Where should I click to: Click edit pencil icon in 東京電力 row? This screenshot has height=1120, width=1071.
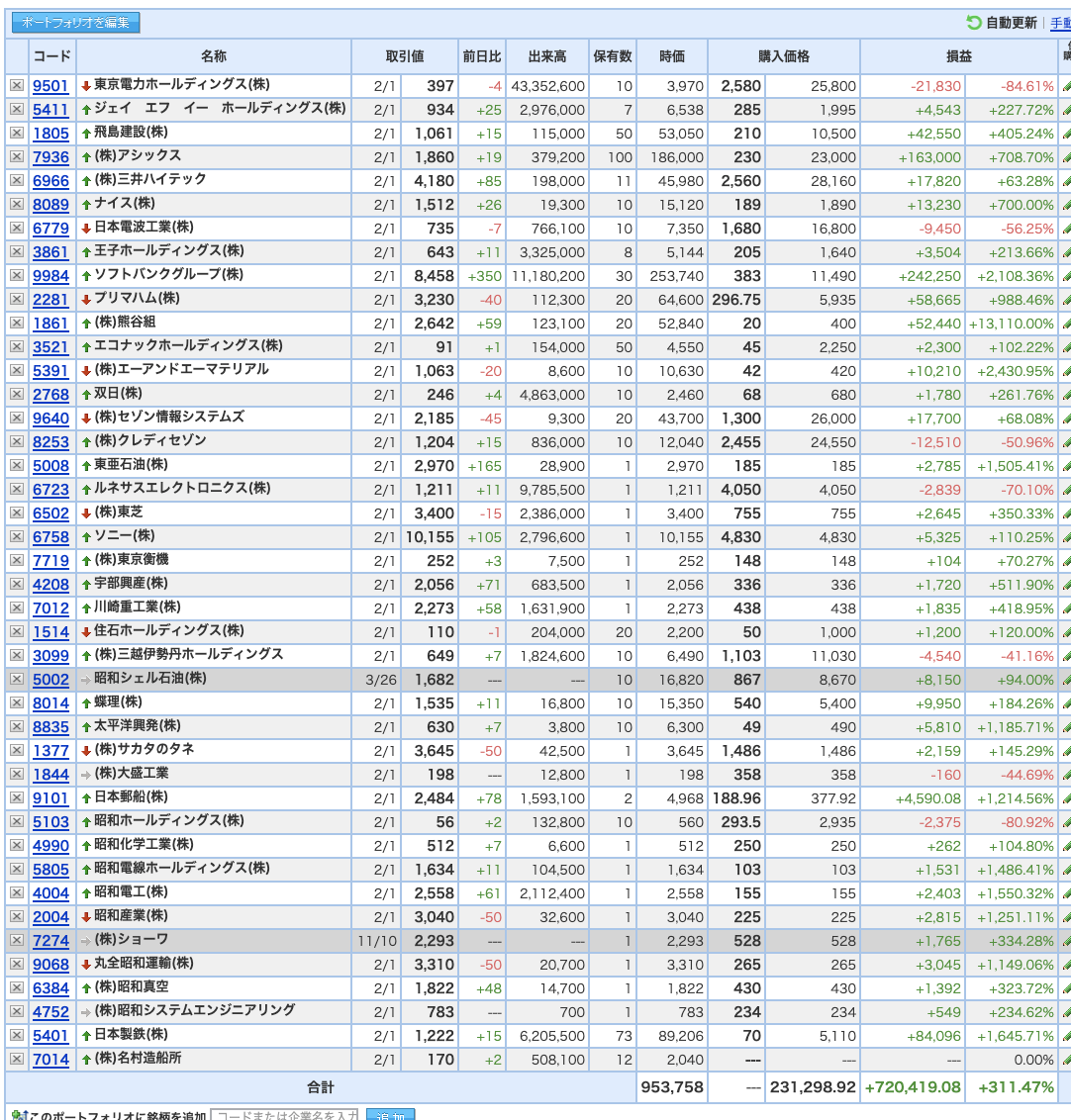coord(1066,86)
